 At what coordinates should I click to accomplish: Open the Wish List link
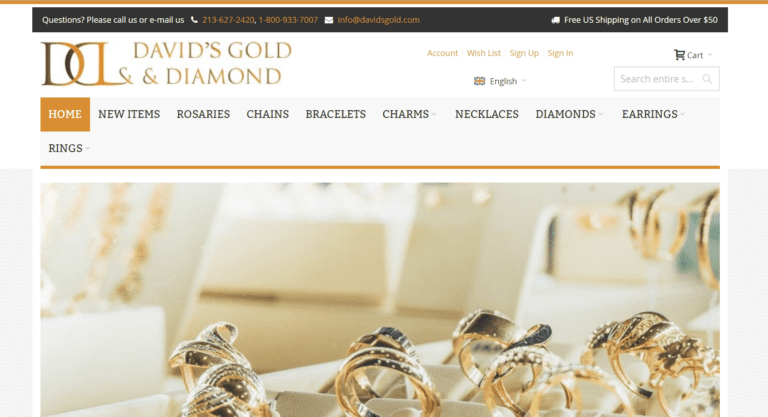[x=483, y=53]
